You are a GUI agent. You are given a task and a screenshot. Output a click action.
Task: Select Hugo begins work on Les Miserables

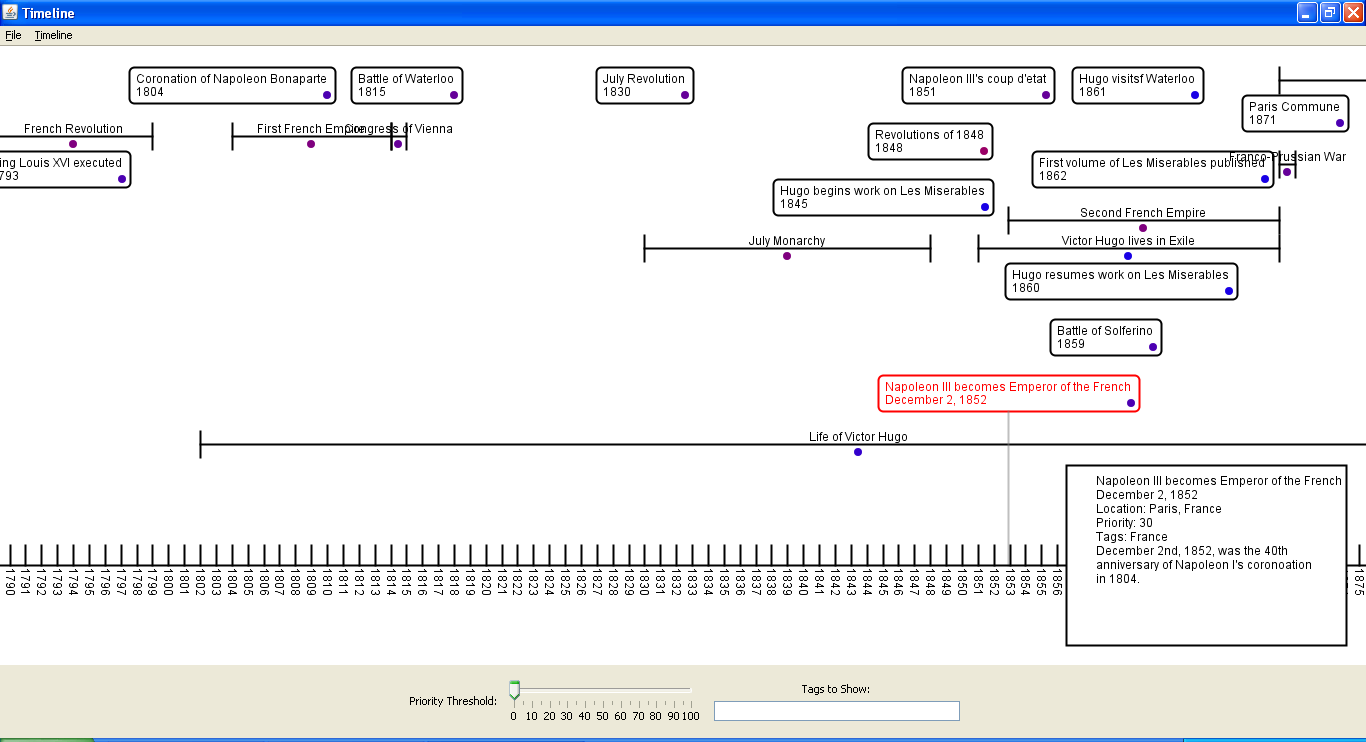[x=882, y=198]
